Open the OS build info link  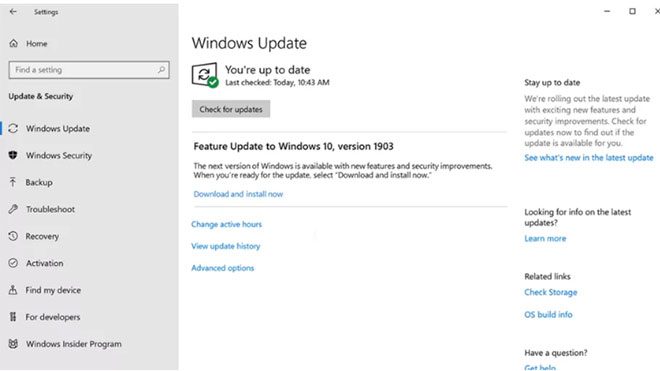(548, 315)
